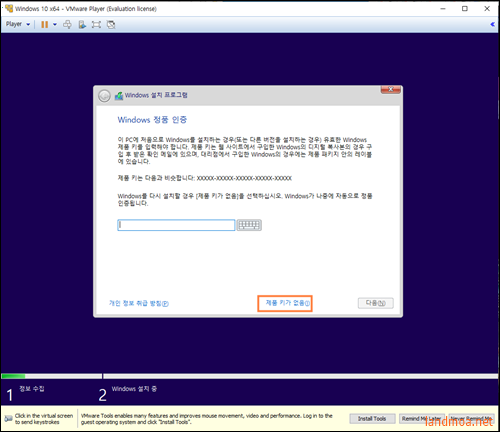Maximize the VMware Player window
Image resolution: width=500 pixels, height=432 pixels.
(465, 9)
